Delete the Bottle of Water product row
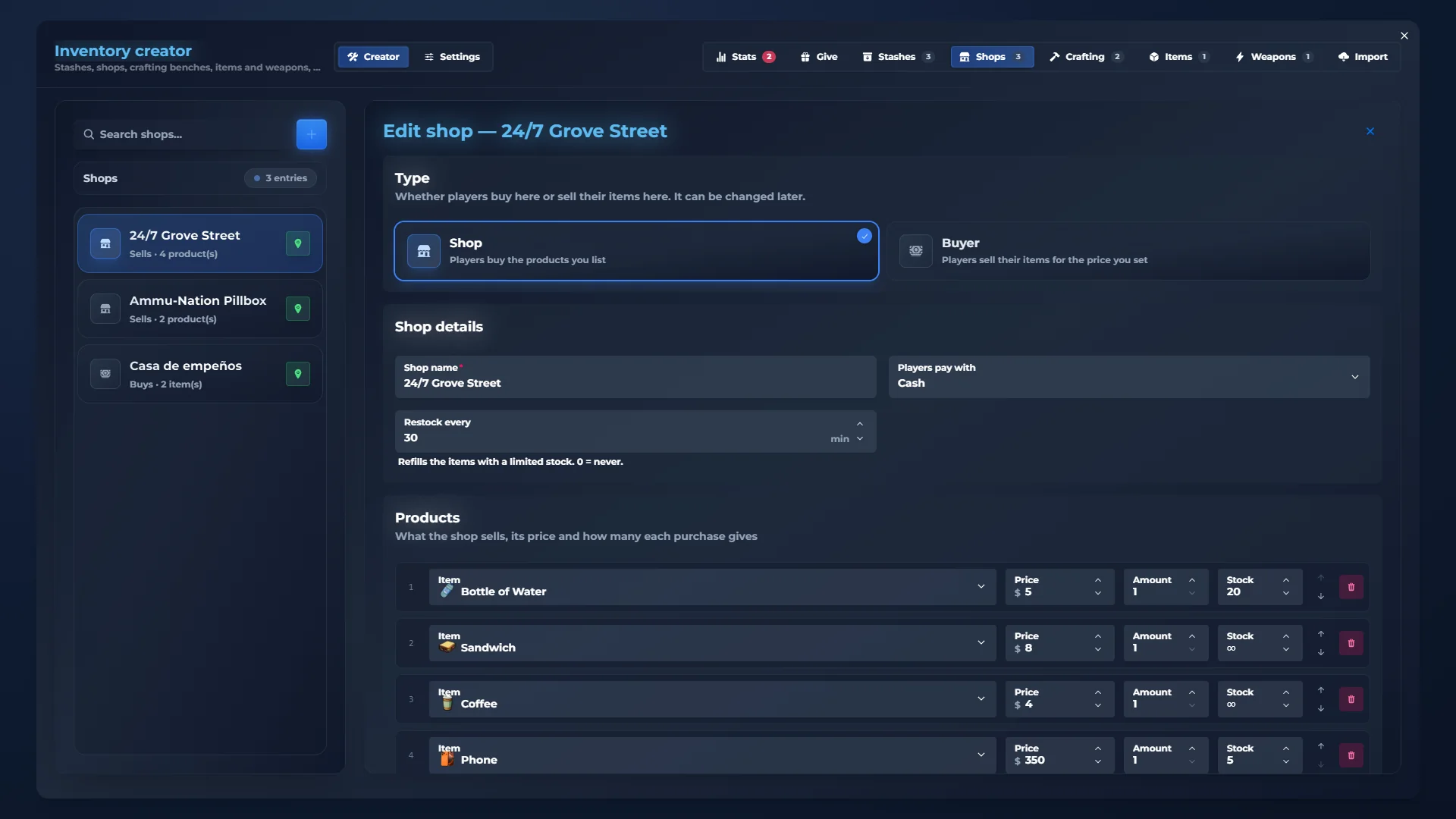 click(x=1351, y=587)
